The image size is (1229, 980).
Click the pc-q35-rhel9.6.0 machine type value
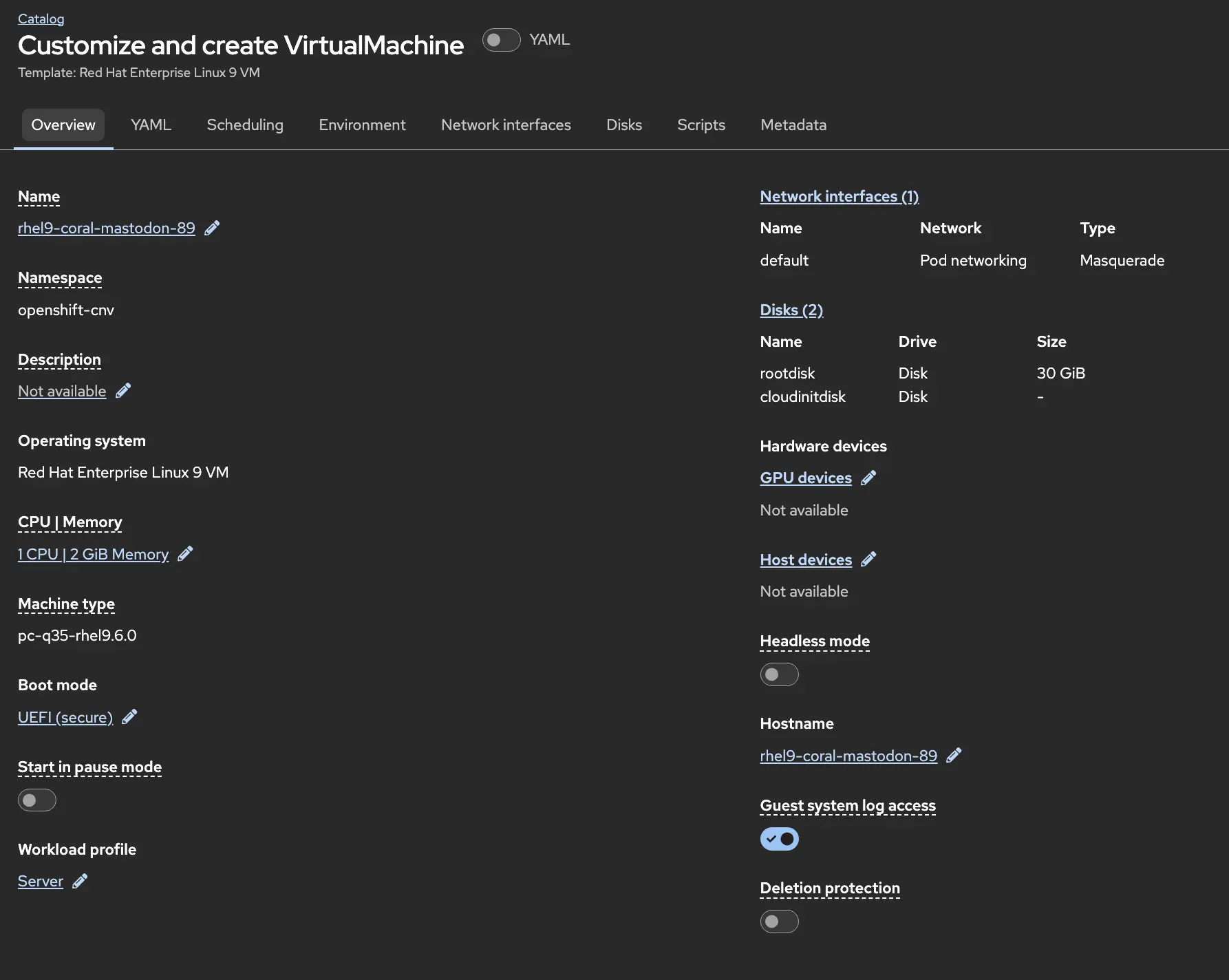click(77, 635)
